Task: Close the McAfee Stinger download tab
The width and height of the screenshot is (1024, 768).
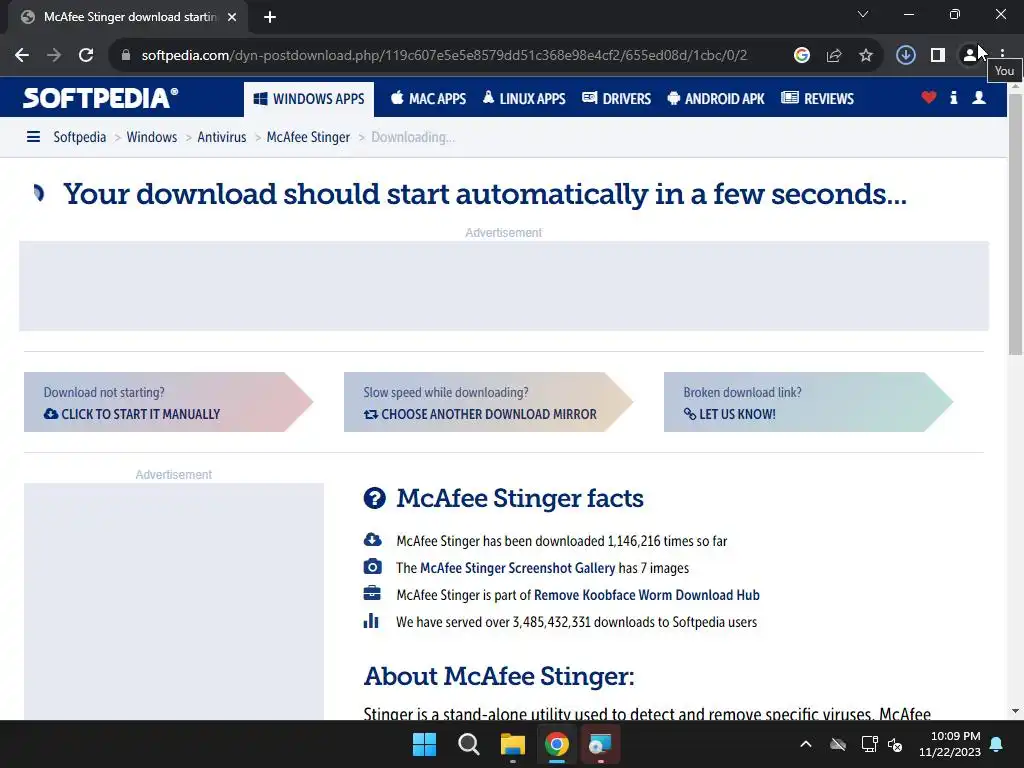Action: (x=232, y=18)
